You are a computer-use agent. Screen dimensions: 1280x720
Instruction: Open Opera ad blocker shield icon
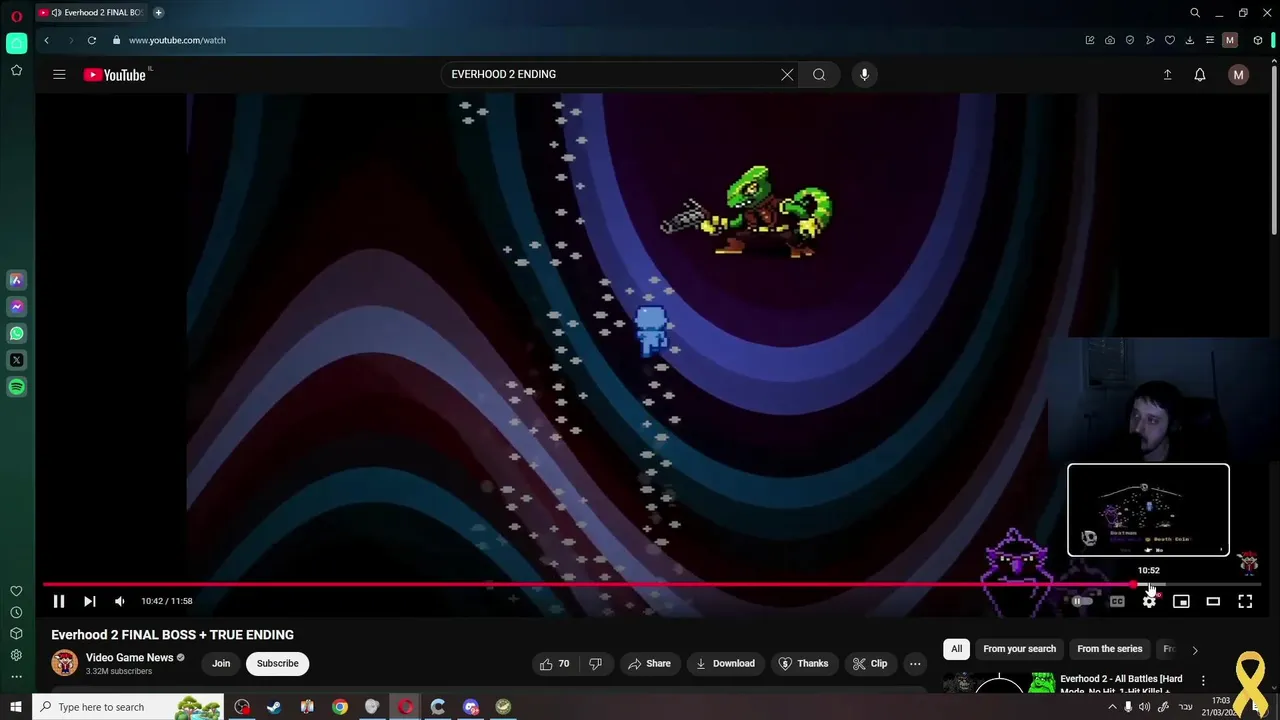click(1130, 40)
